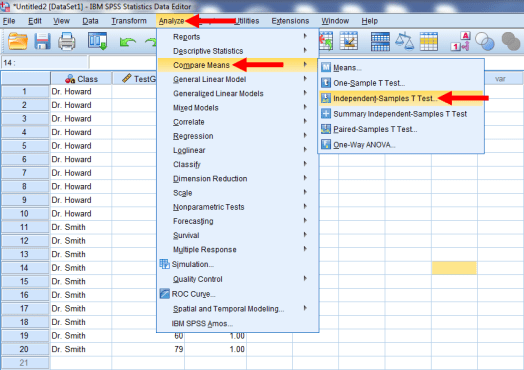Click the Open data document folder icon

17,41
